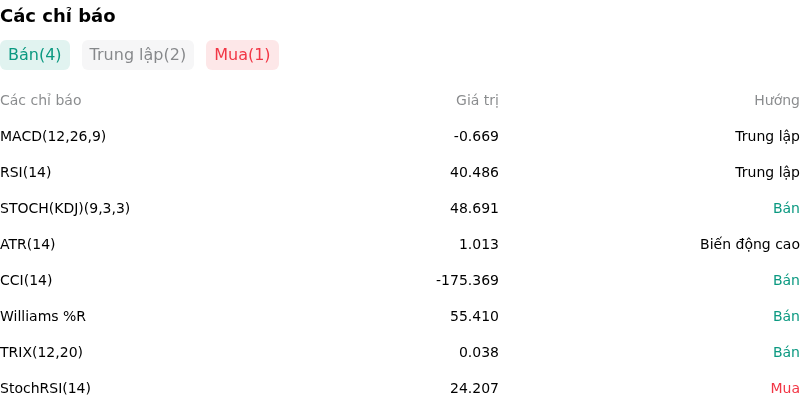Click the CCI(14) indicator label
800x398 pixels.
click(x=26, y=280)
